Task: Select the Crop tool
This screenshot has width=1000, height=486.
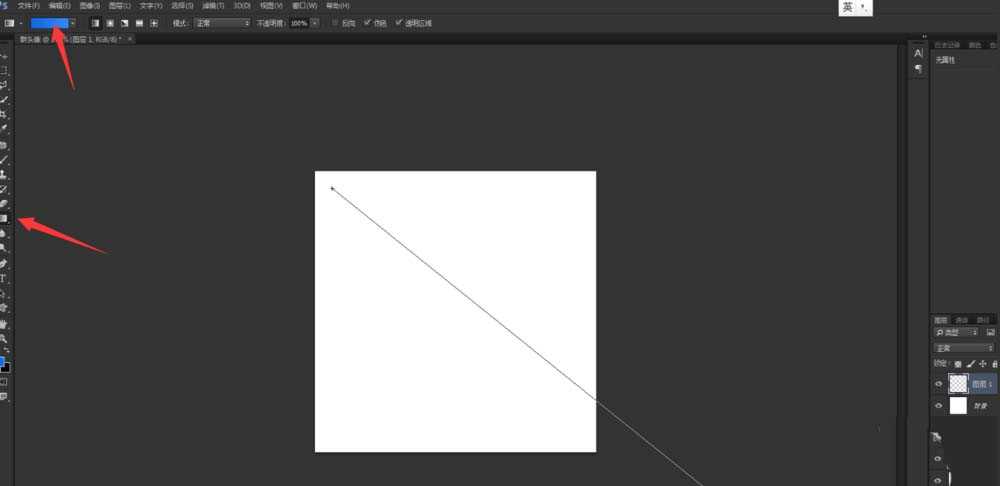Action: tap(4, 114)
